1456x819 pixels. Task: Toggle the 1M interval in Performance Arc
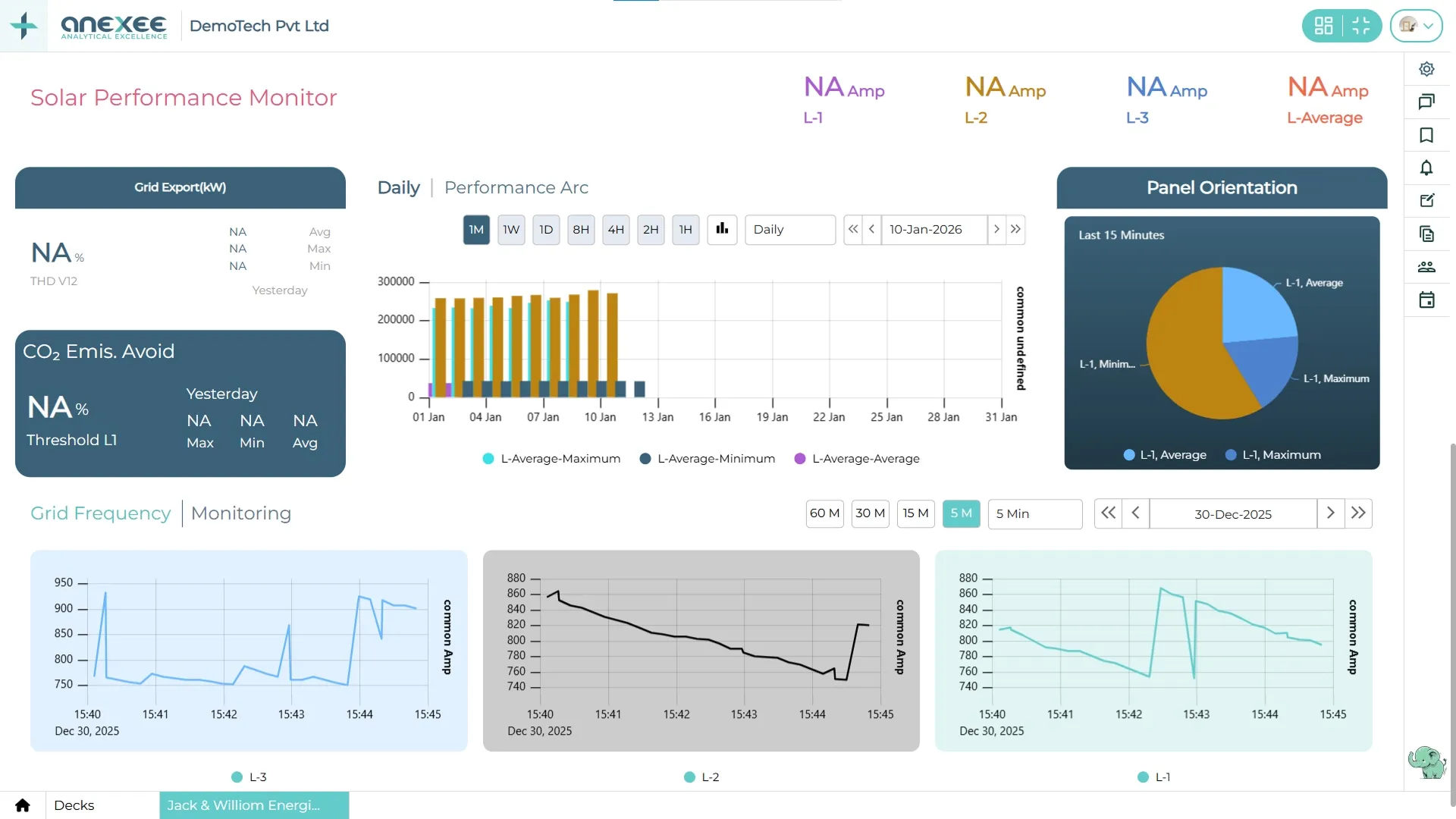[476, 229]
